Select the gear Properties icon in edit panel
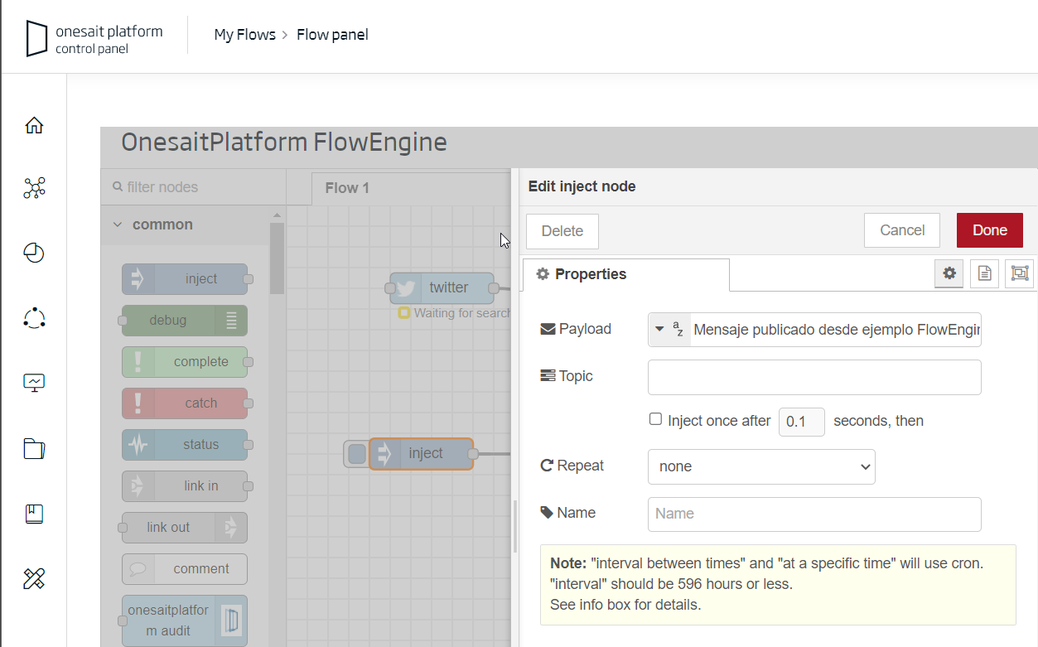Viewport: 1038px width, 647px height. (948, 273)
